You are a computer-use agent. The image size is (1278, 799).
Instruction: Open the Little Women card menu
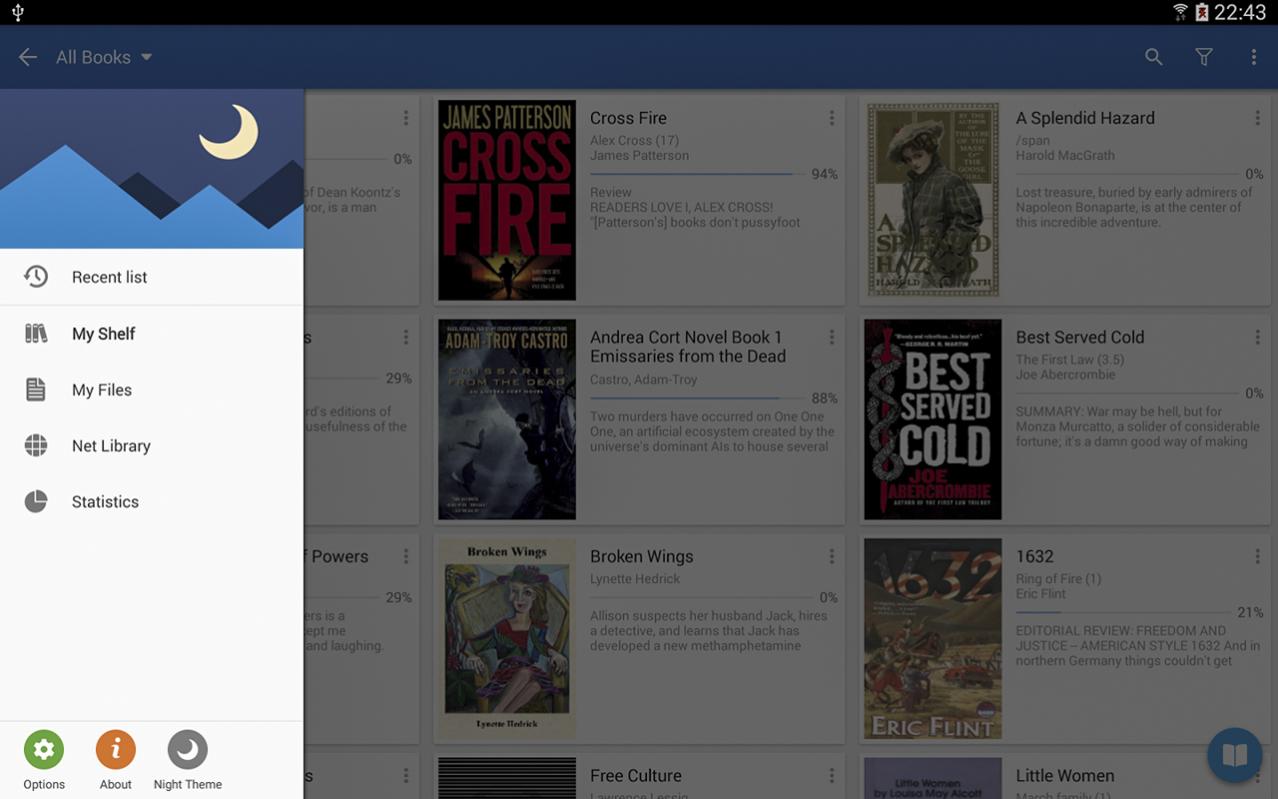tap(1257, 776)
